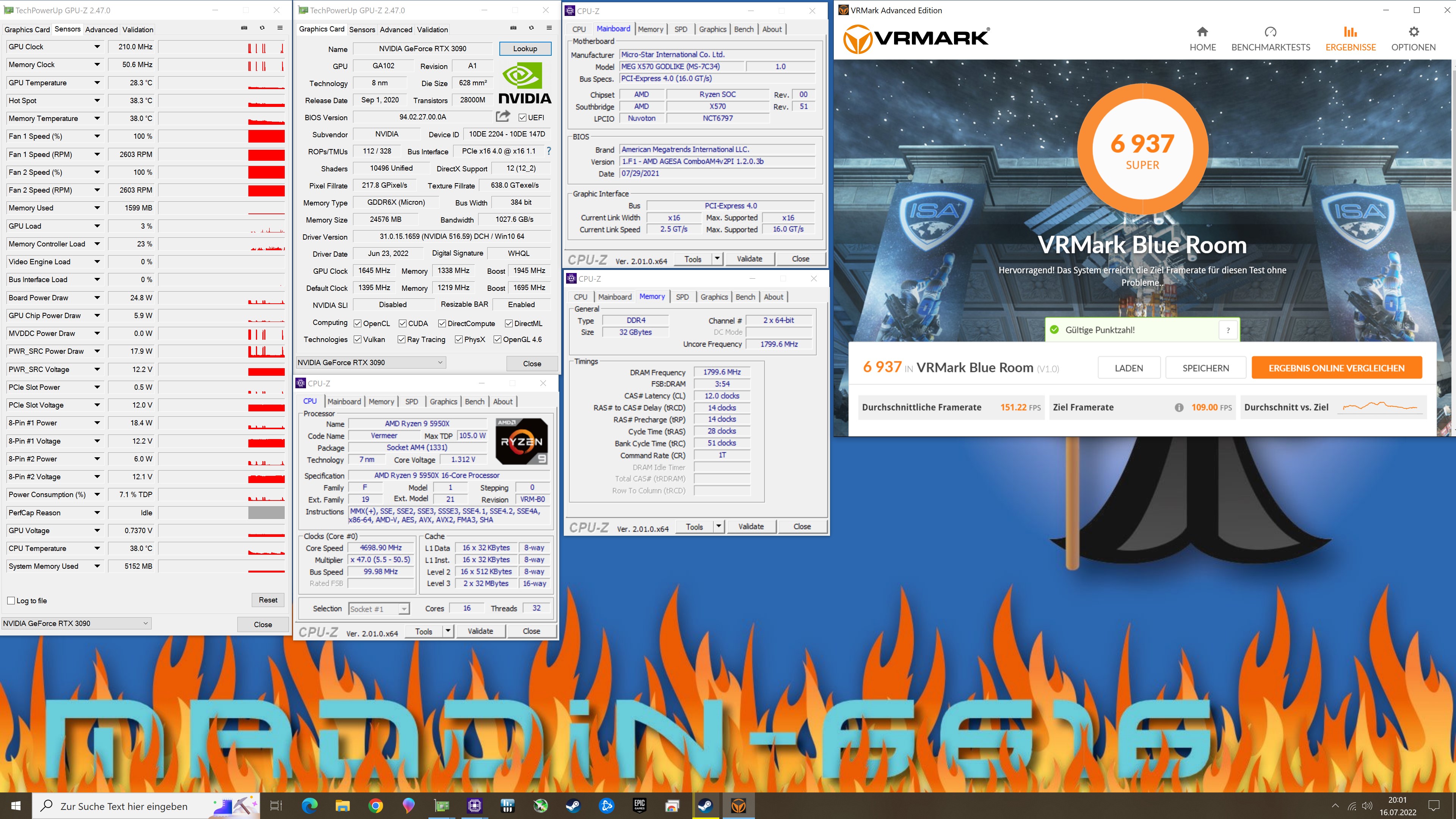Open Socket #1 selection dropdown

tap(379, 609)
